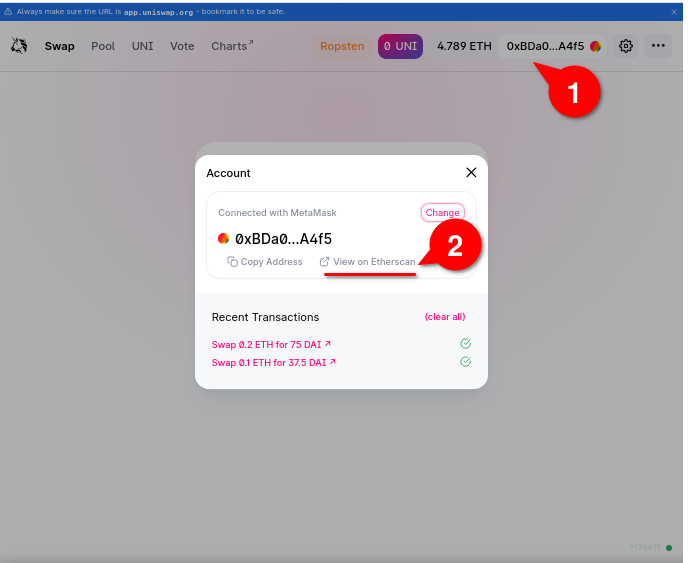Open the three-dots more menu
The height and width of the screenshot is (563, 690).
[657, 46]
